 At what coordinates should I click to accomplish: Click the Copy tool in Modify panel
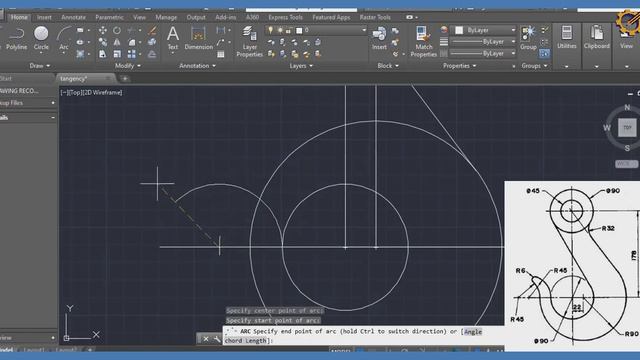103,42
